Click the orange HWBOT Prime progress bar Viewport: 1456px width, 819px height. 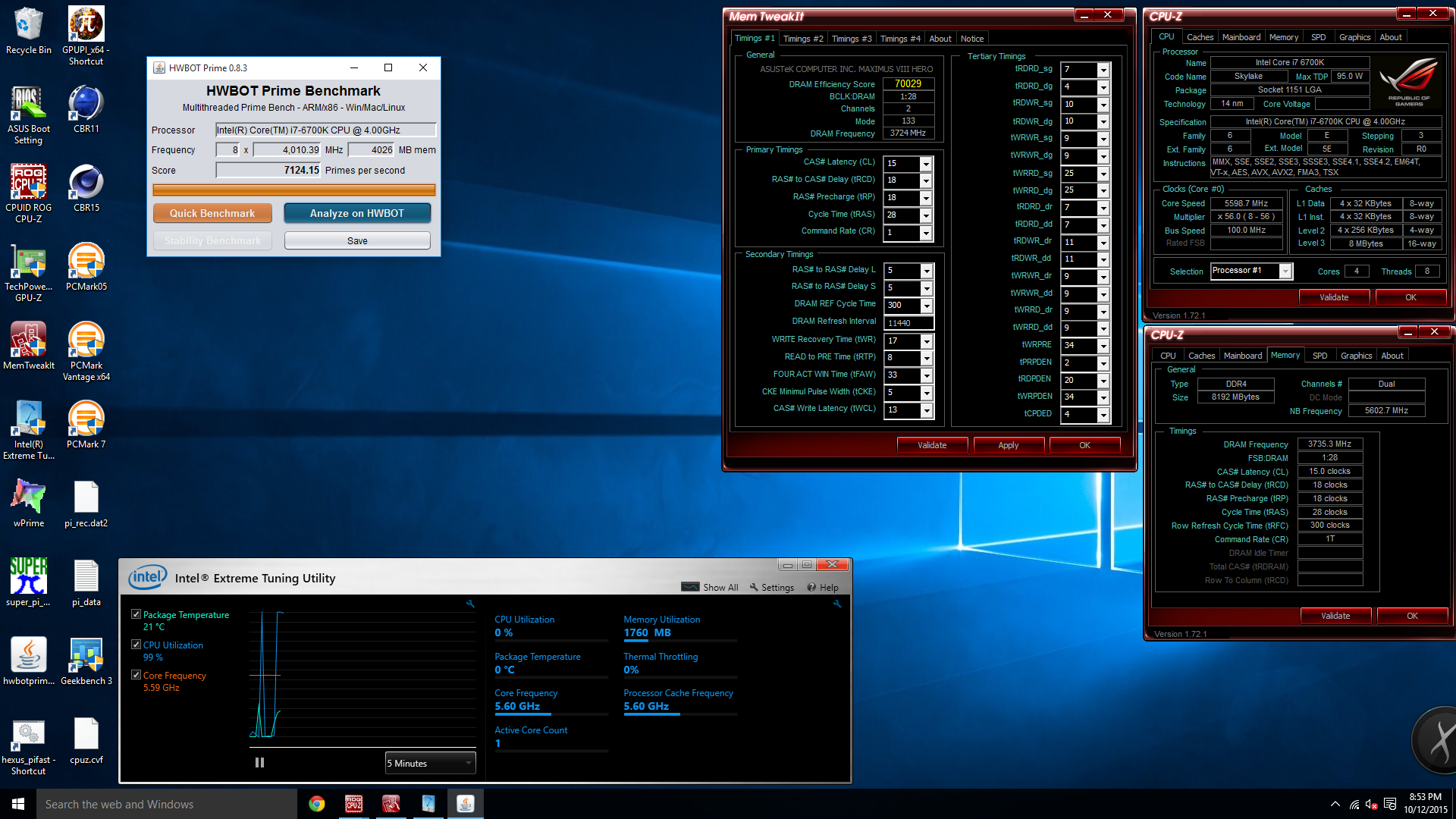(294, 190)
